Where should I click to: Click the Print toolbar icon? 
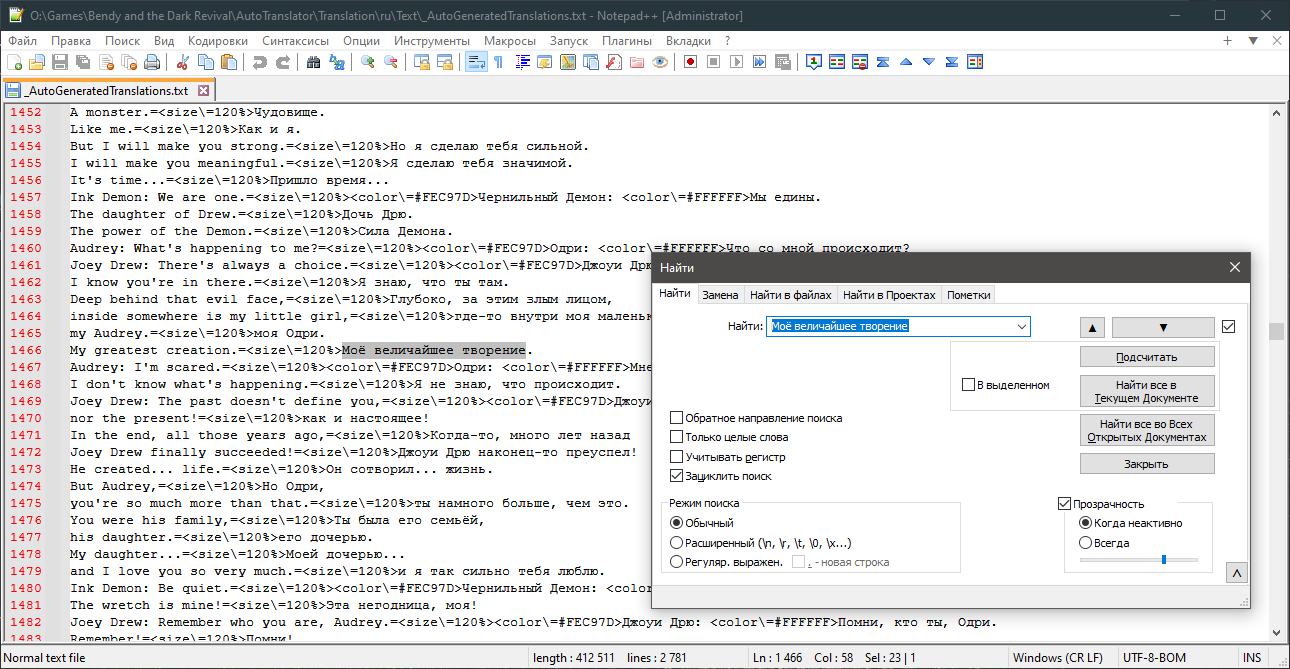pos(152,62)
